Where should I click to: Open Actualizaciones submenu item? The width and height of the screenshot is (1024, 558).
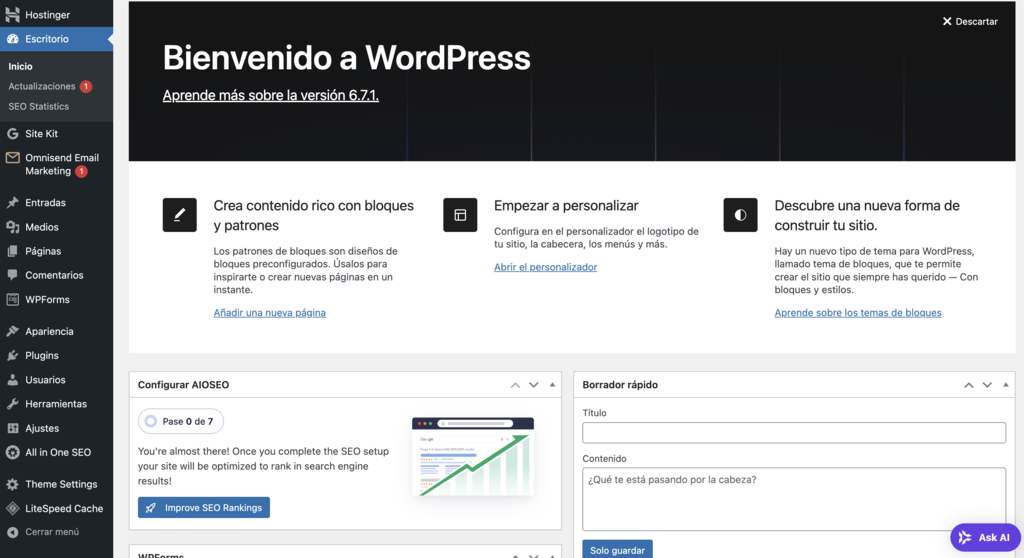click(x=42, y=86)
